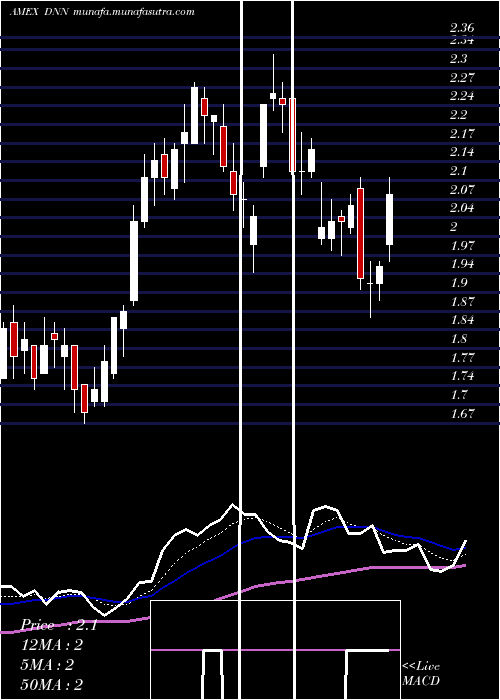
Task: Click the 1.94 price axis label
Action: pos(462,263)
